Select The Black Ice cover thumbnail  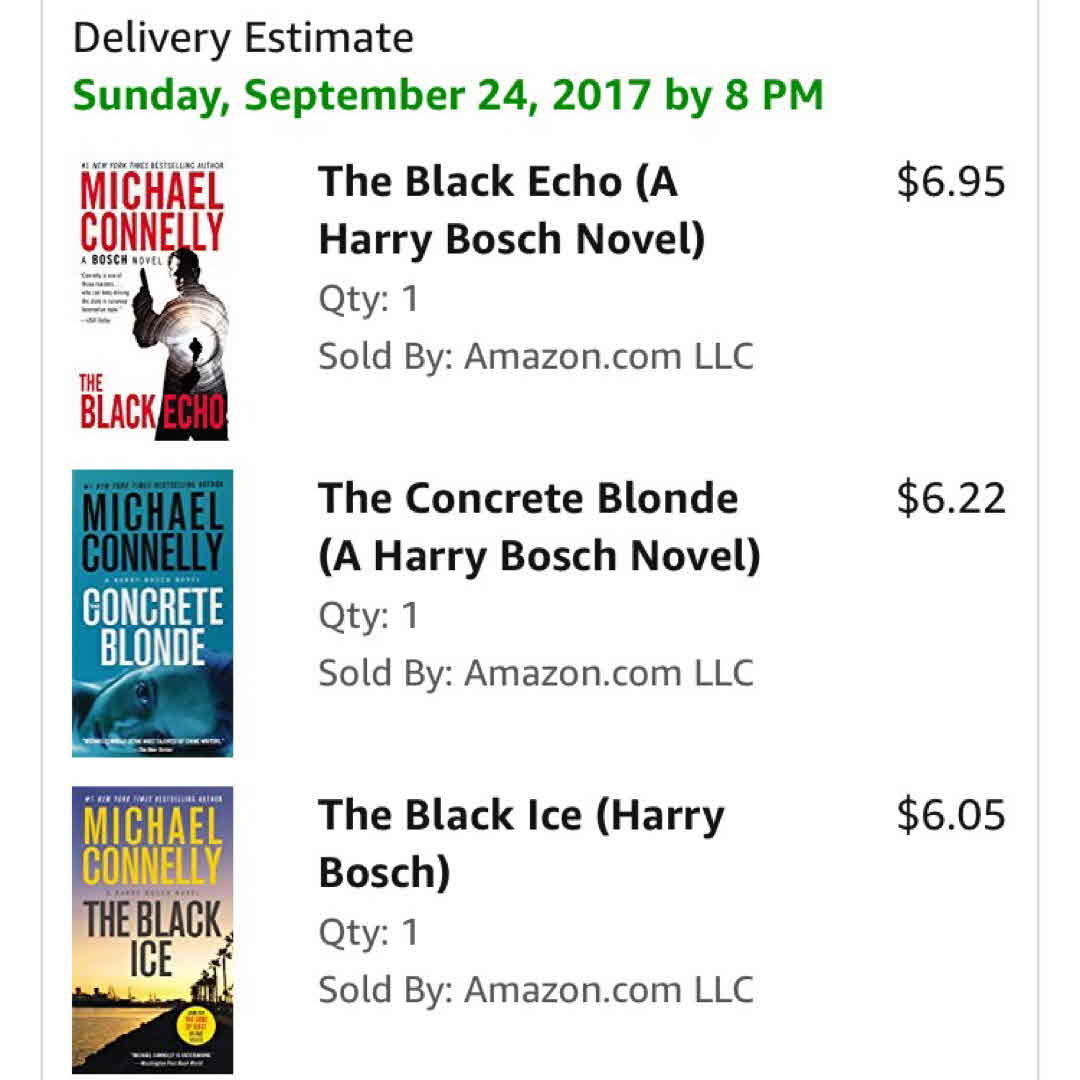[153, 929]
